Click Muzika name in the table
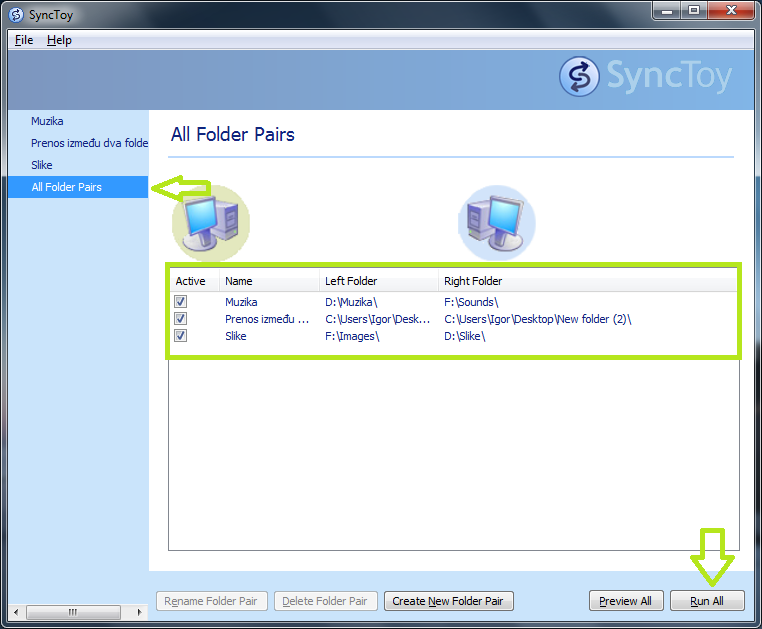 pyautogui.click(x=241, y=302)
